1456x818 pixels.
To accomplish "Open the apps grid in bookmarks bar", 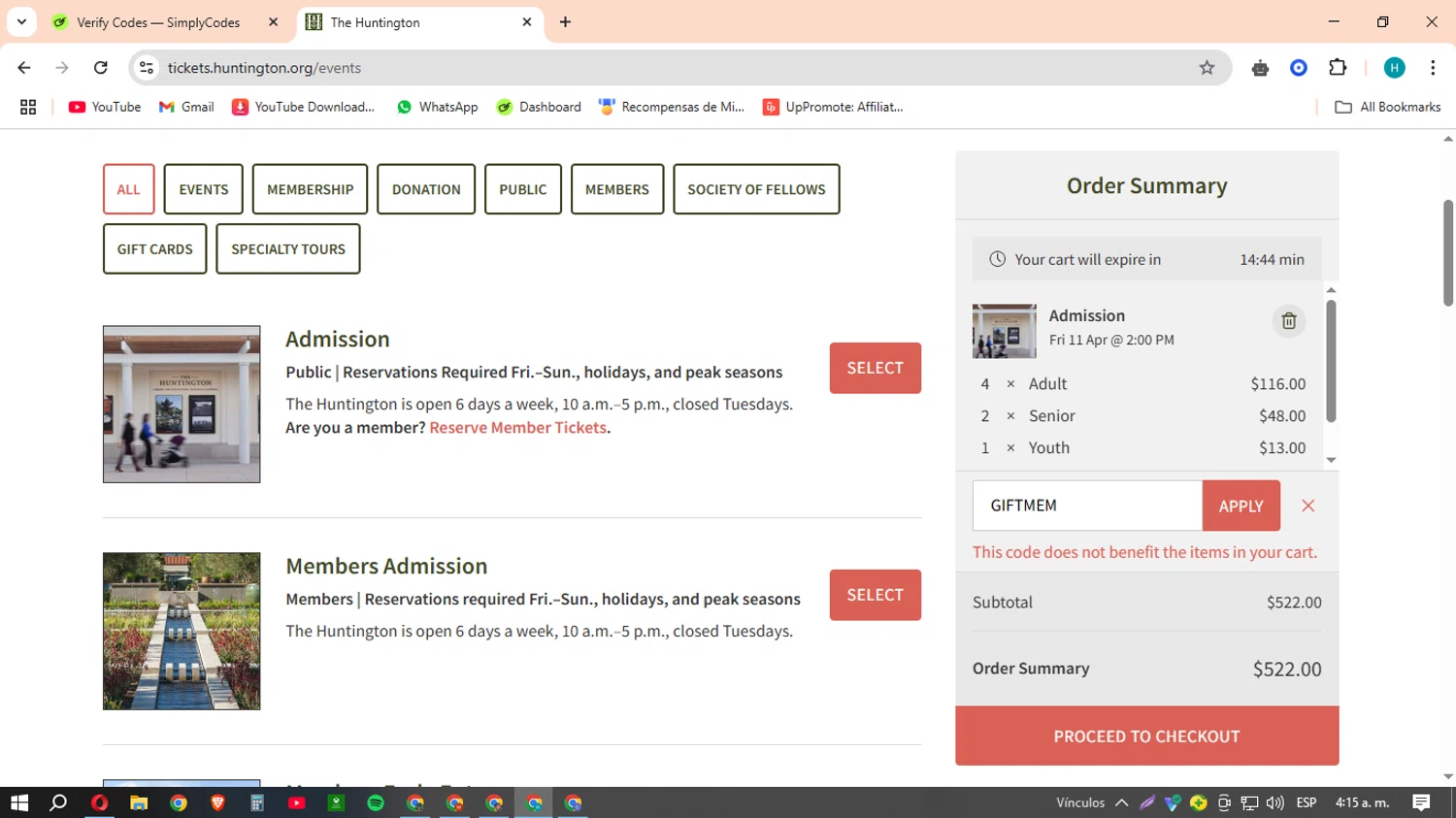I will click(x=28, y=107).
